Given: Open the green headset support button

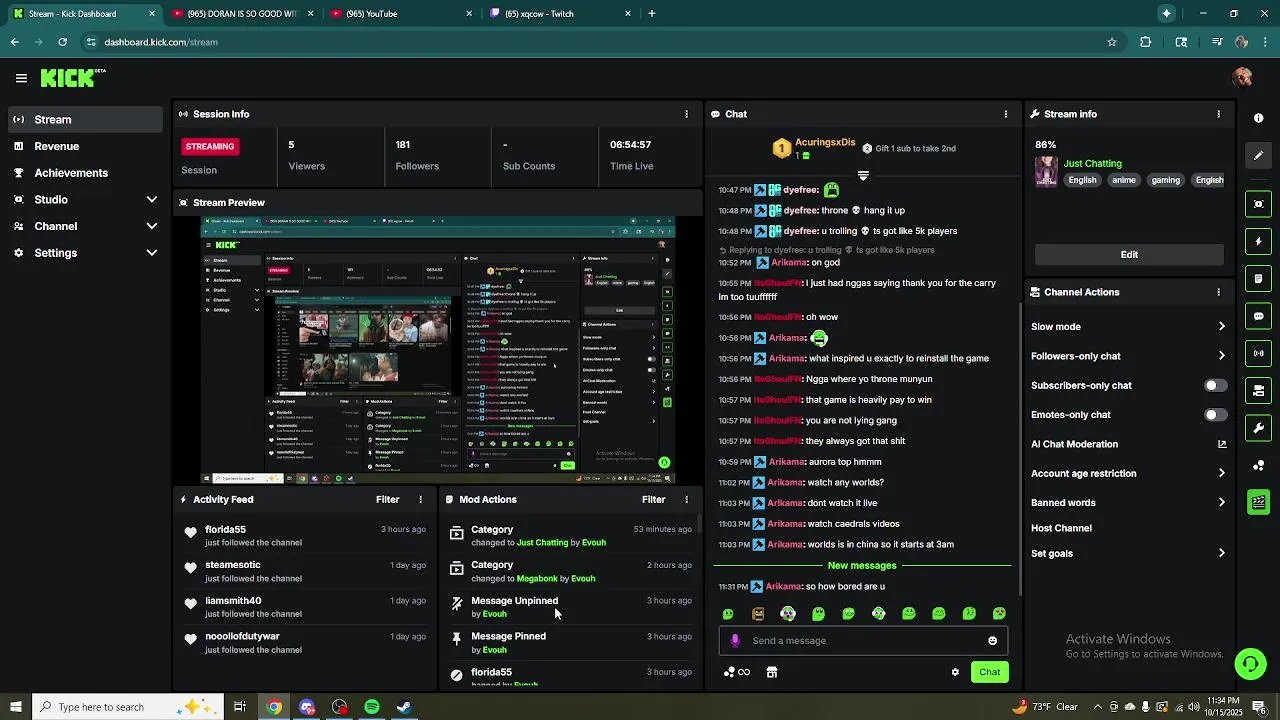Looking at the screenshot, I should [1249, 664].
